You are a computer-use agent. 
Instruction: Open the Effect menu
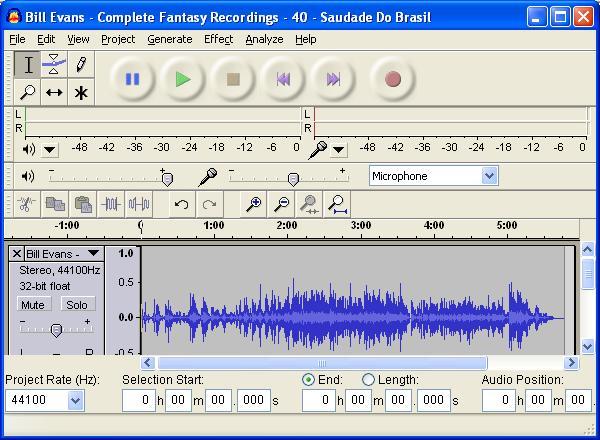pos(218,39)
